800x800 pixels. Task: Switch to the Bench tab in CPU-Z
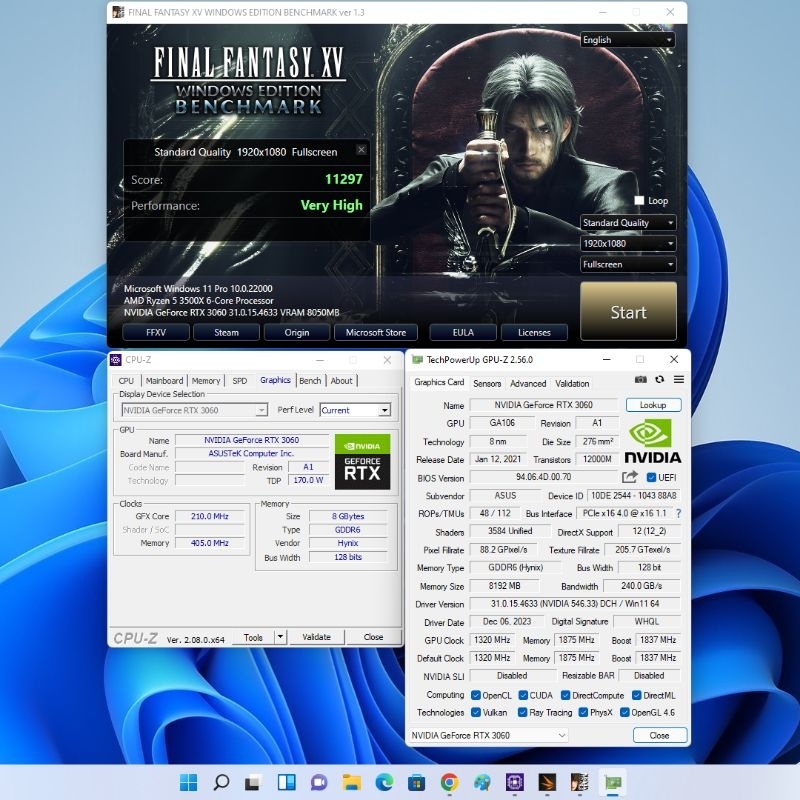(x=310, y=381)
